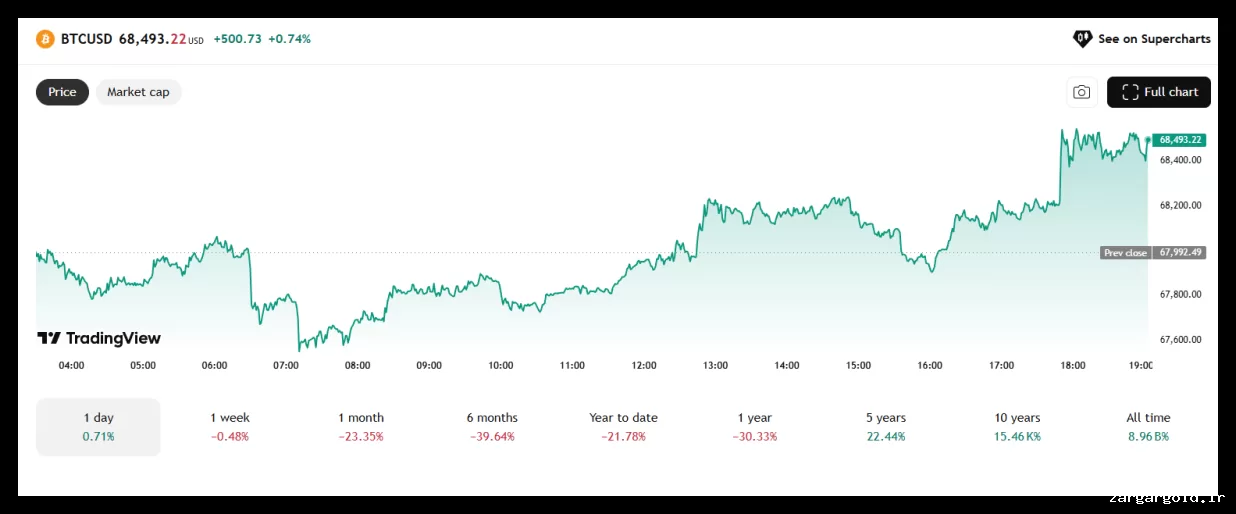Select the Price toggle
Image resolution: width=1236 pixels, height=514 pixels.
[62, 92]
